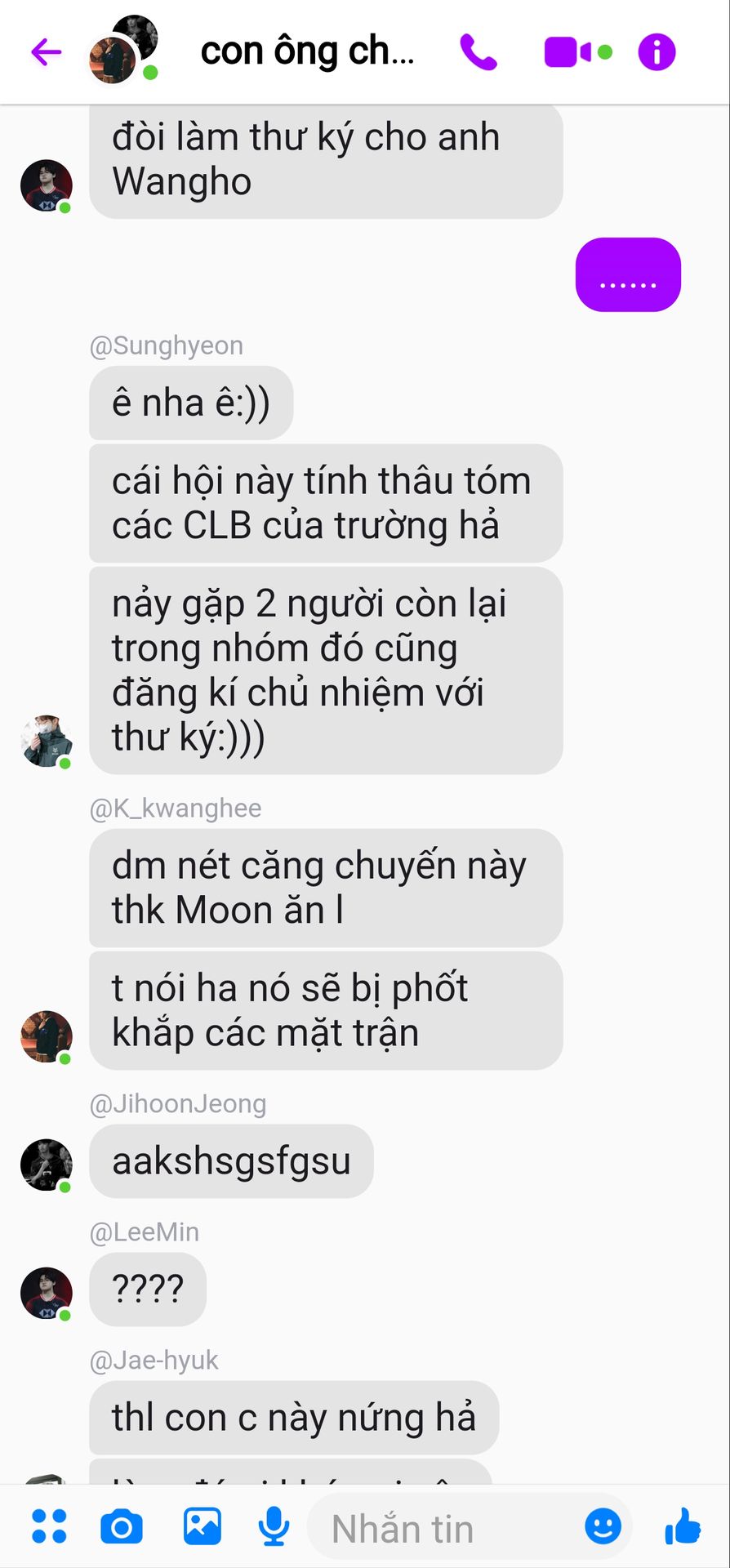
Task: Open the conversation info icon
Action: [x=657, y=52]
